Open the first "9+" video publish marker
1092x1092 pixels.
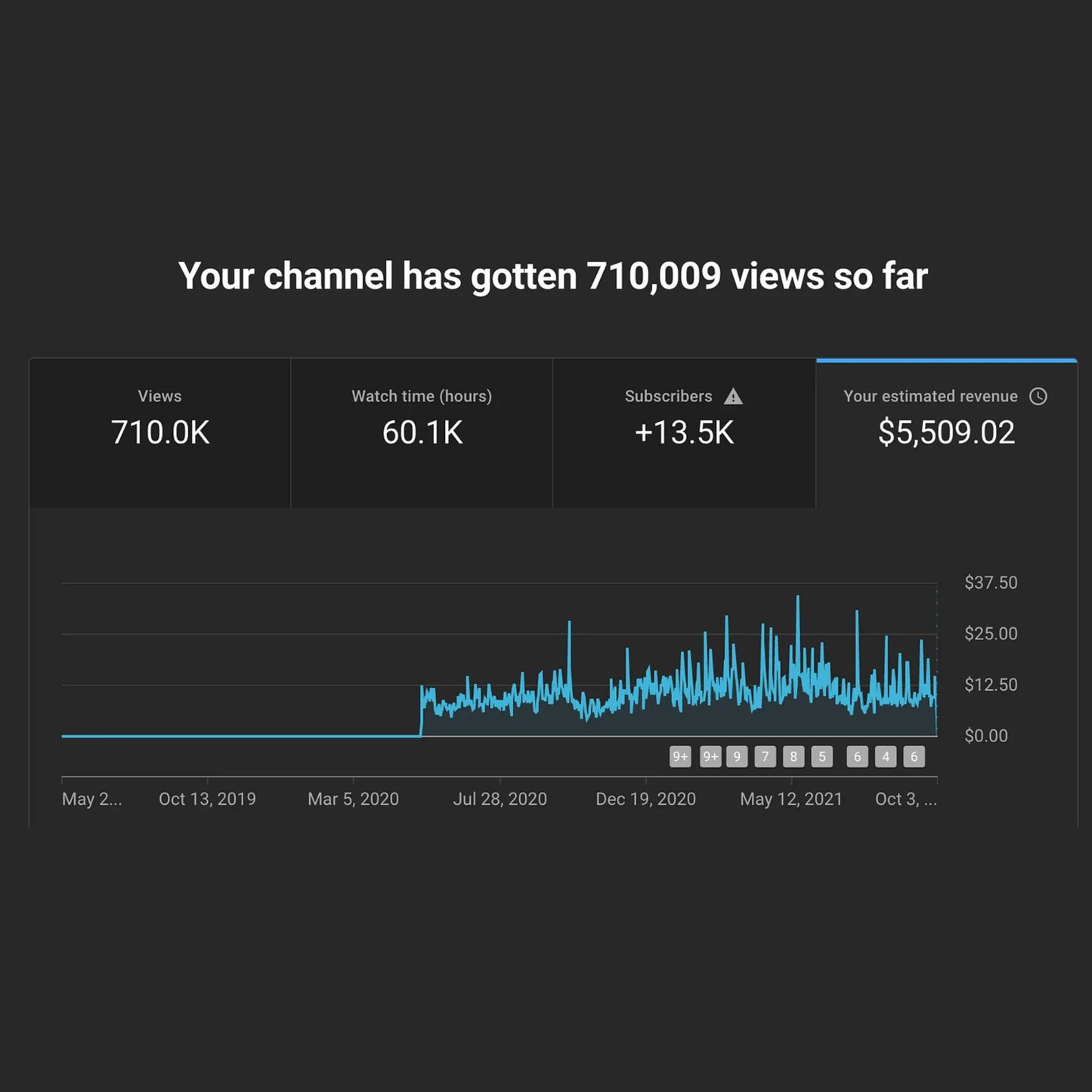point(680,756)
